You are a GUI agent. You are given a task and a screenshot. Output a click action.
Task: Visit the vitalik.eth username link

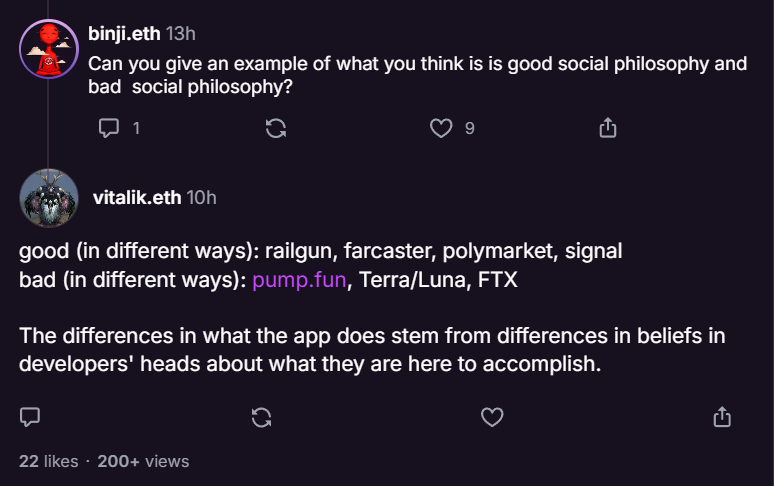tap(137, 197)
